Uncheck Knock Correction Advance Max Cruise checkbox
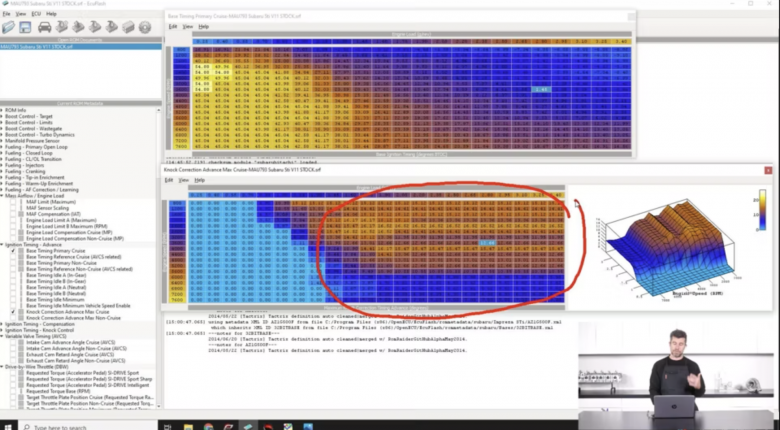The height and width of the screenshot is (430, 780). (x=13, y=311)
